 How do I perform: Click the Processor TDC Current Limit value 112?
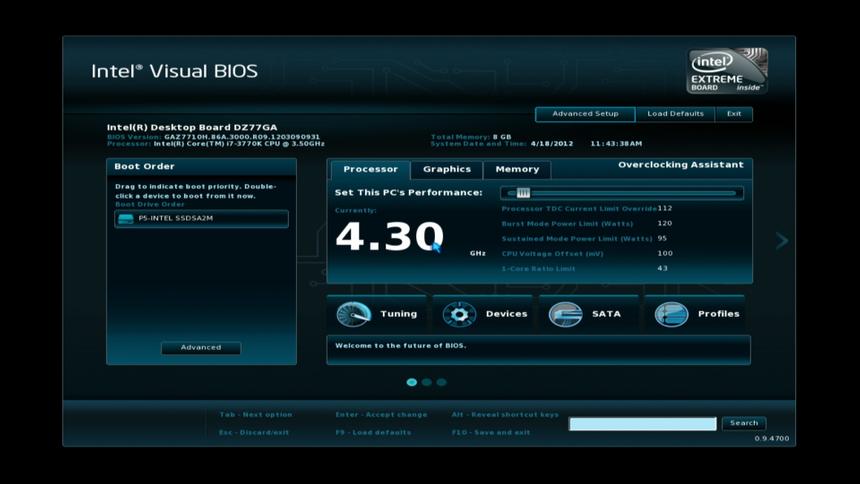coord(665,209)
